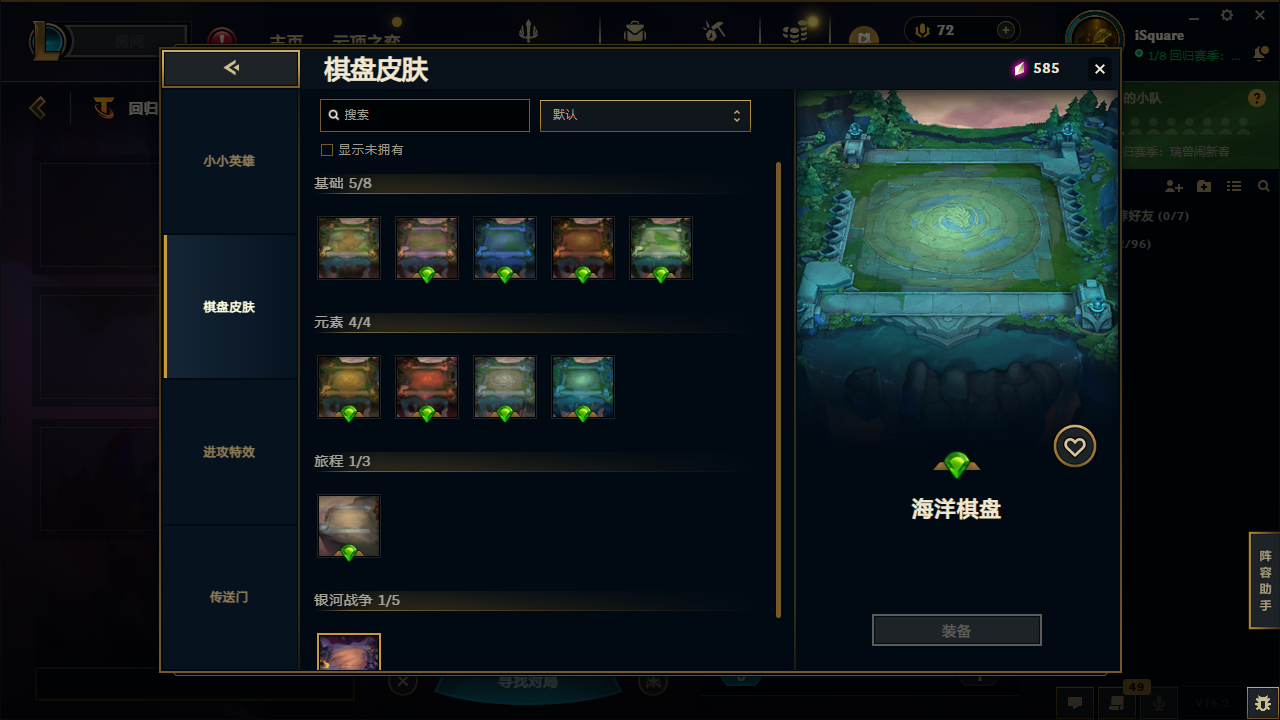
Task: Enable 显示未拥有 checkbox
Action: [x=326, y=150]
